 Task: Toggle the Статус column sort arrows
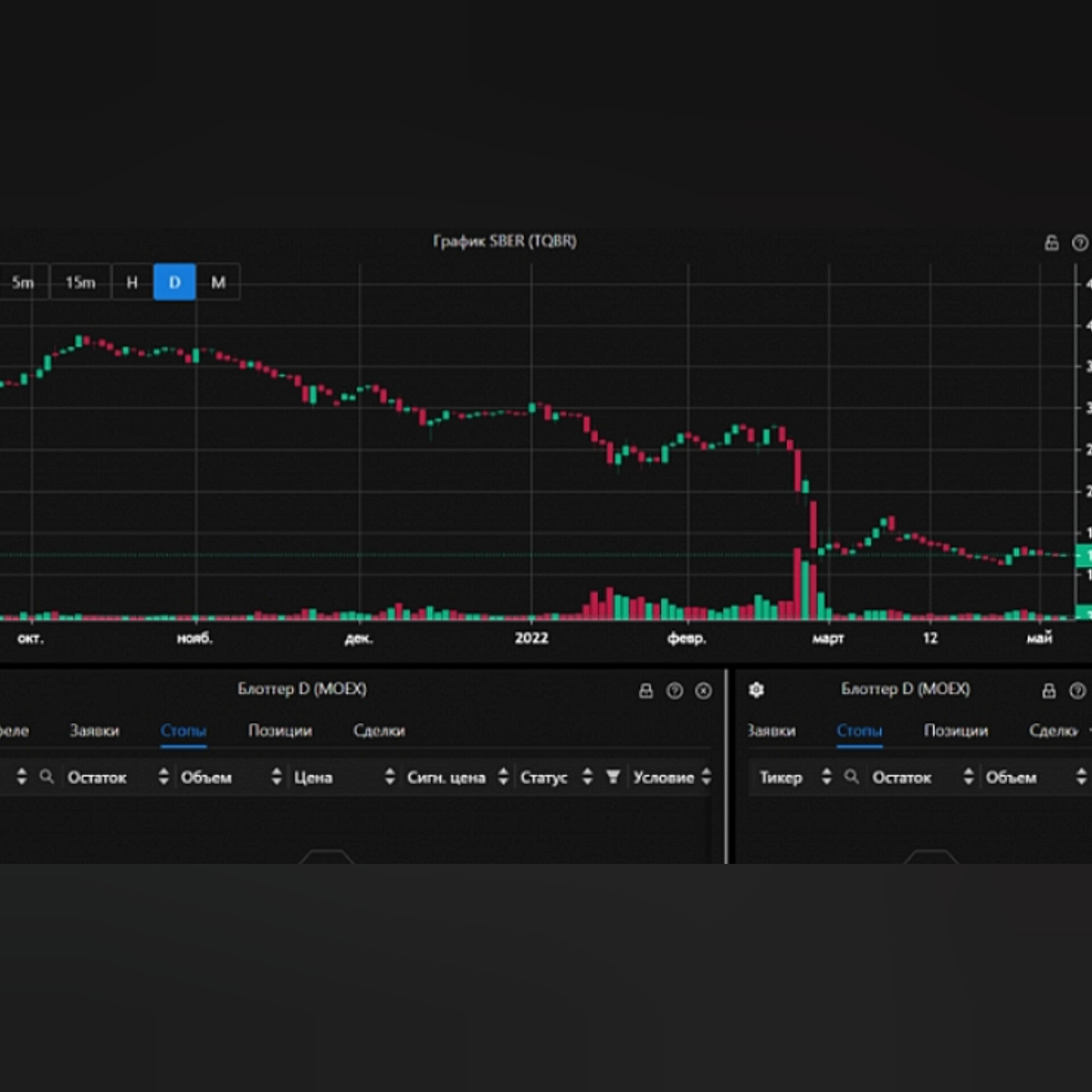pos(588,776)
